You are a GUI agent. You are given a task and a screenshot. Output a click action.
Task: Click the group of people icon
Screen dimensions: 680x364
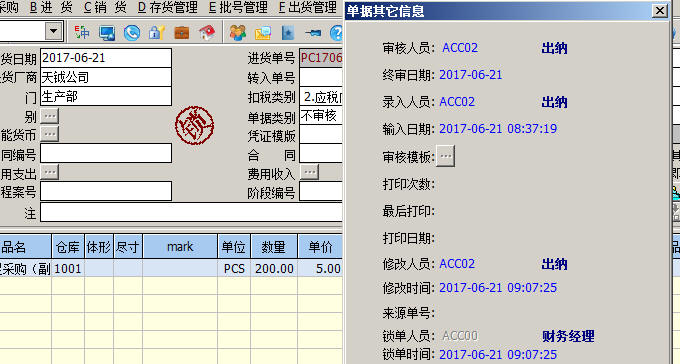(x=237, y=33)
